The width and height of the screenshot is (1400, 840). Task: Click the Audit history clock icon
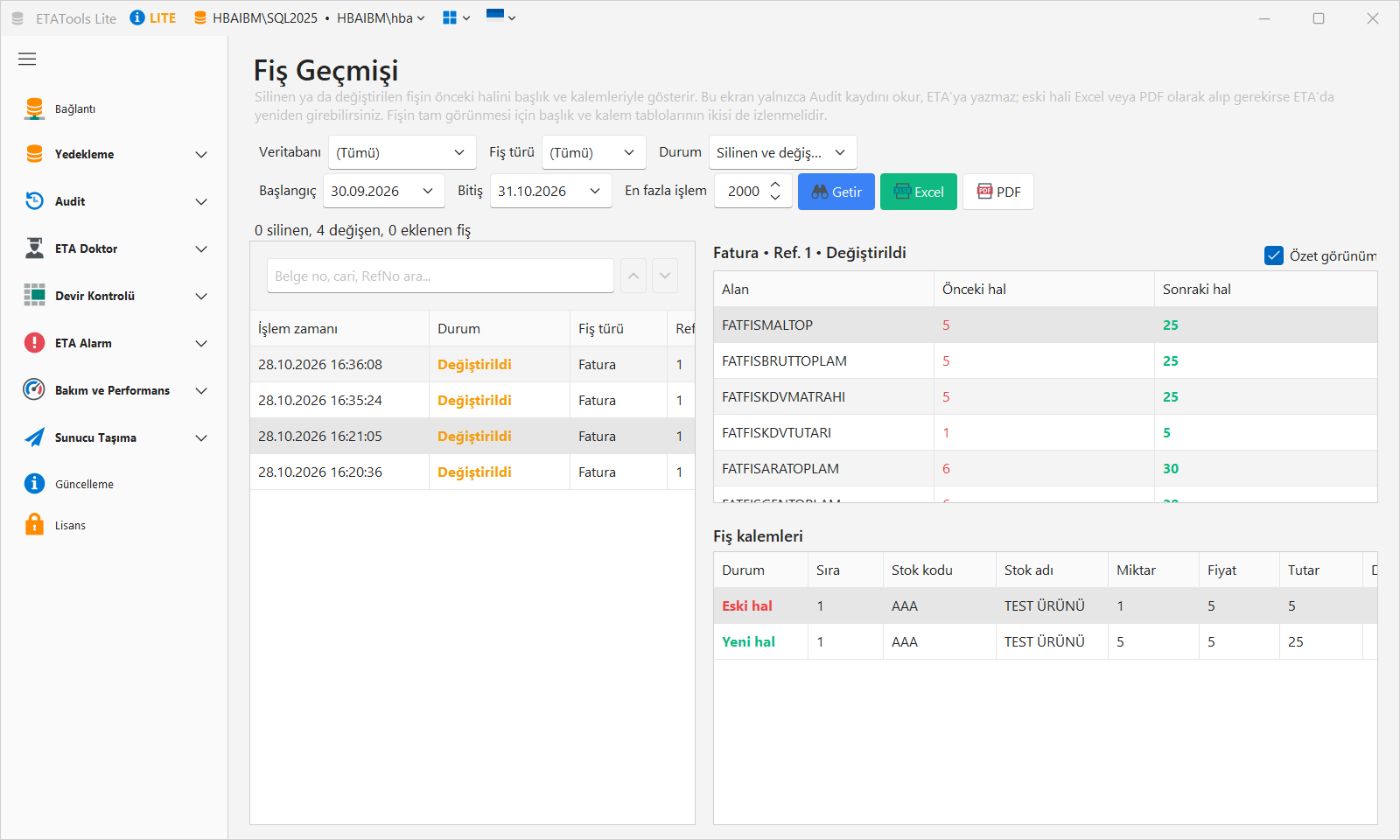(x=34, y=201)
